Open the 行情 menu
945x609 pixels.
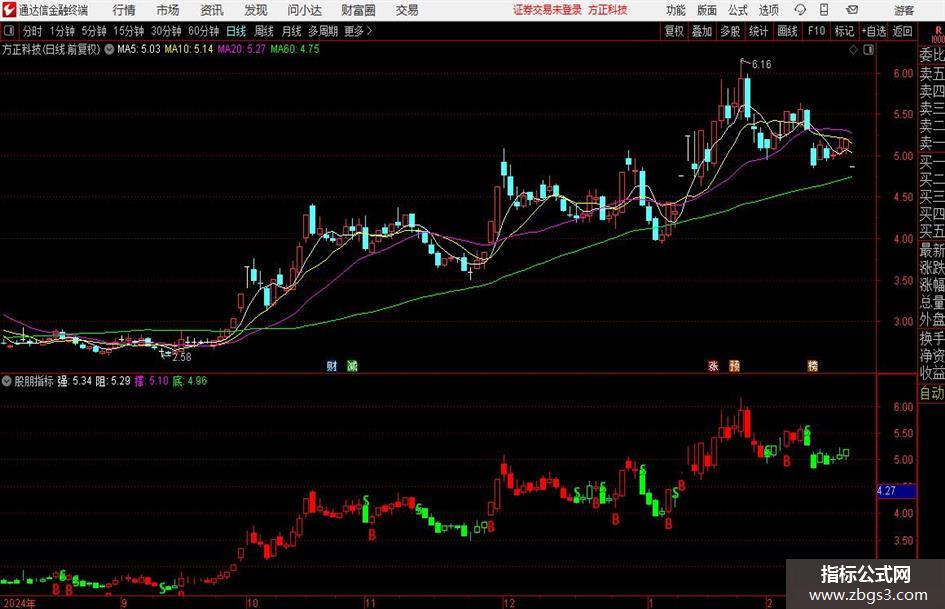(124, 10)
